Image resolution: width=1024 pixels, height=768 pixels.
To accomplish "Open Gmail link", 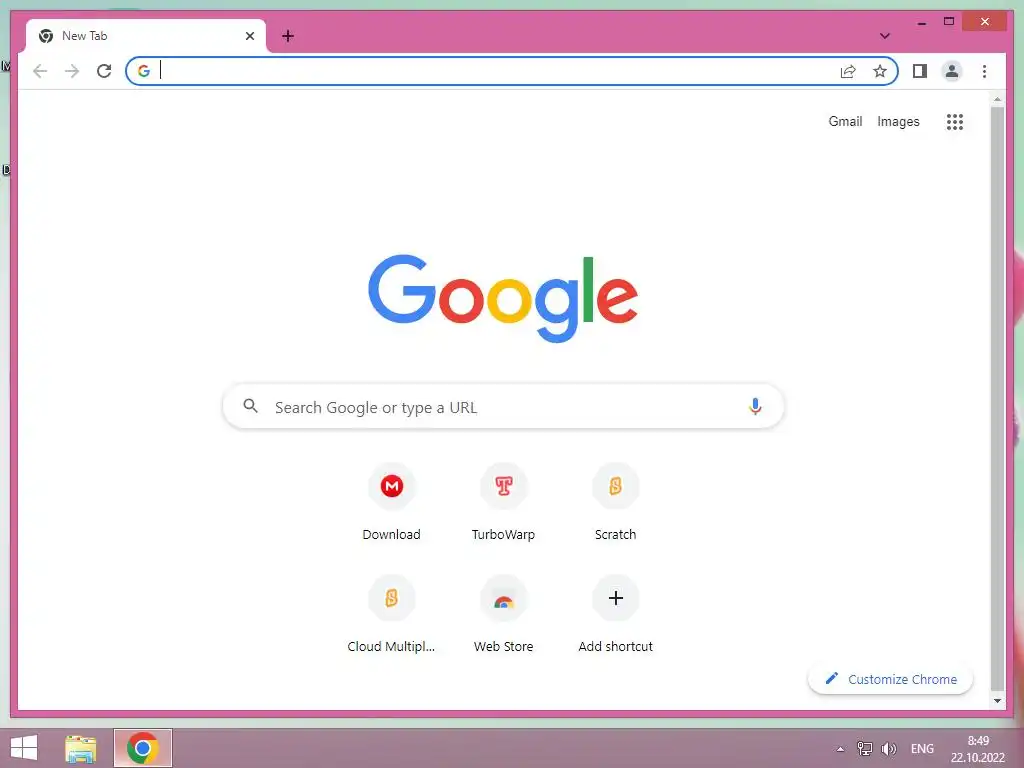I will pos(845,121).
